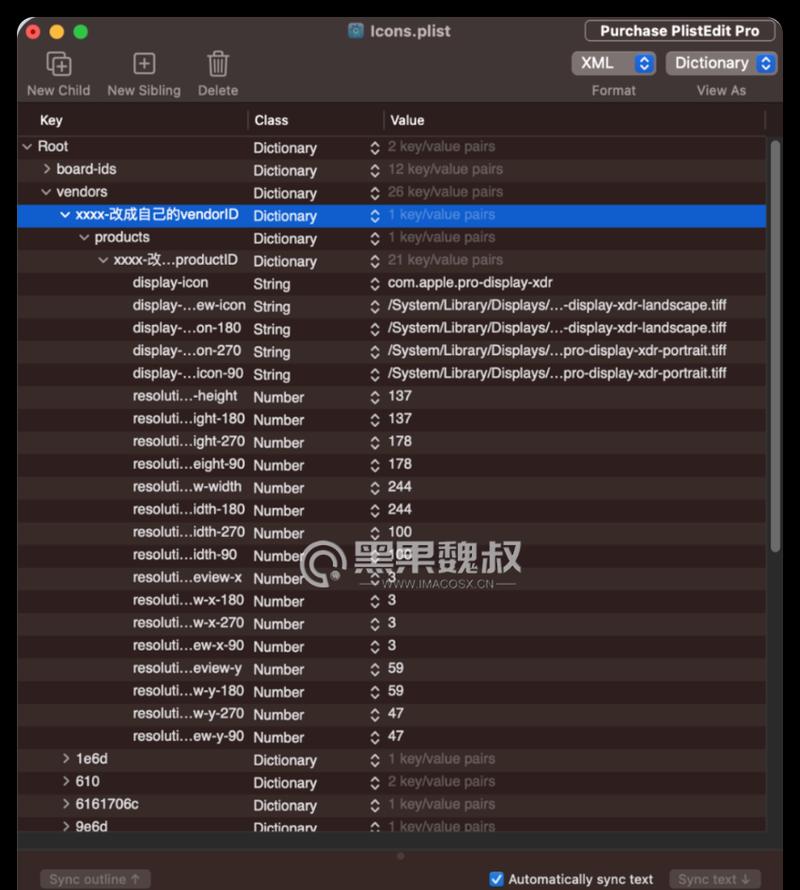The width and height of the screenshot is (800, 890).
Task: Click class stepper arrows on Root row
Action: click(375, 147)
